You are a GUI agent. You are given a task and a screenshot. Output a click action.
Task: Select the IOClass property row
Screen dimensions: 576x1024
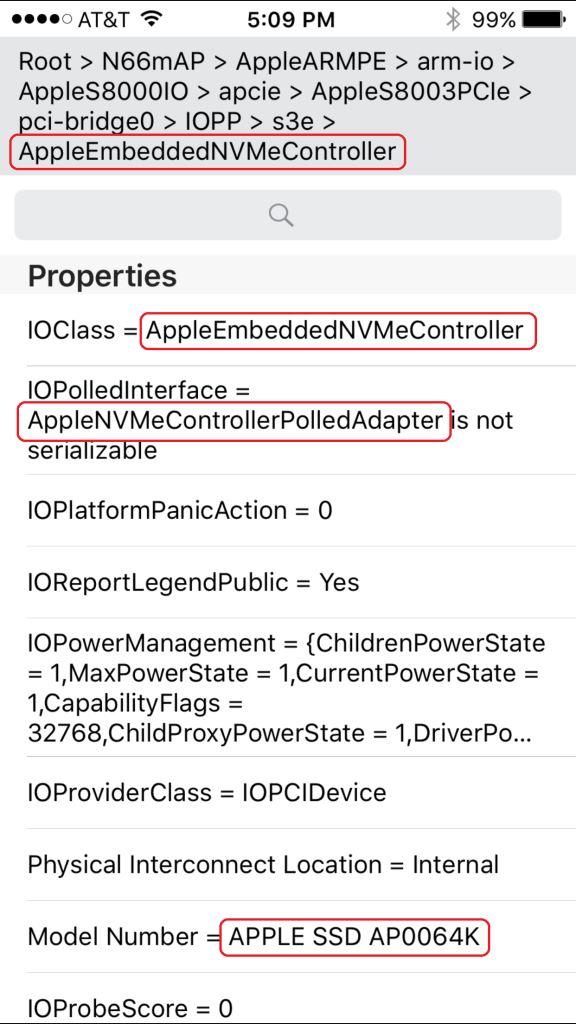point(288,330)
